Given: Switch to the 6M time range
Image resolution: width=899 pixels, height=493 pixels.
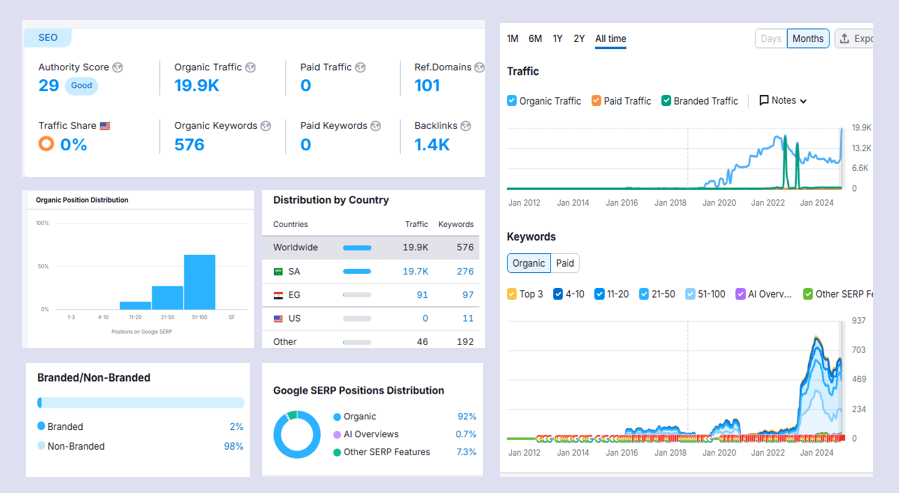Looking at the screenshot, I should pos(535,39).
